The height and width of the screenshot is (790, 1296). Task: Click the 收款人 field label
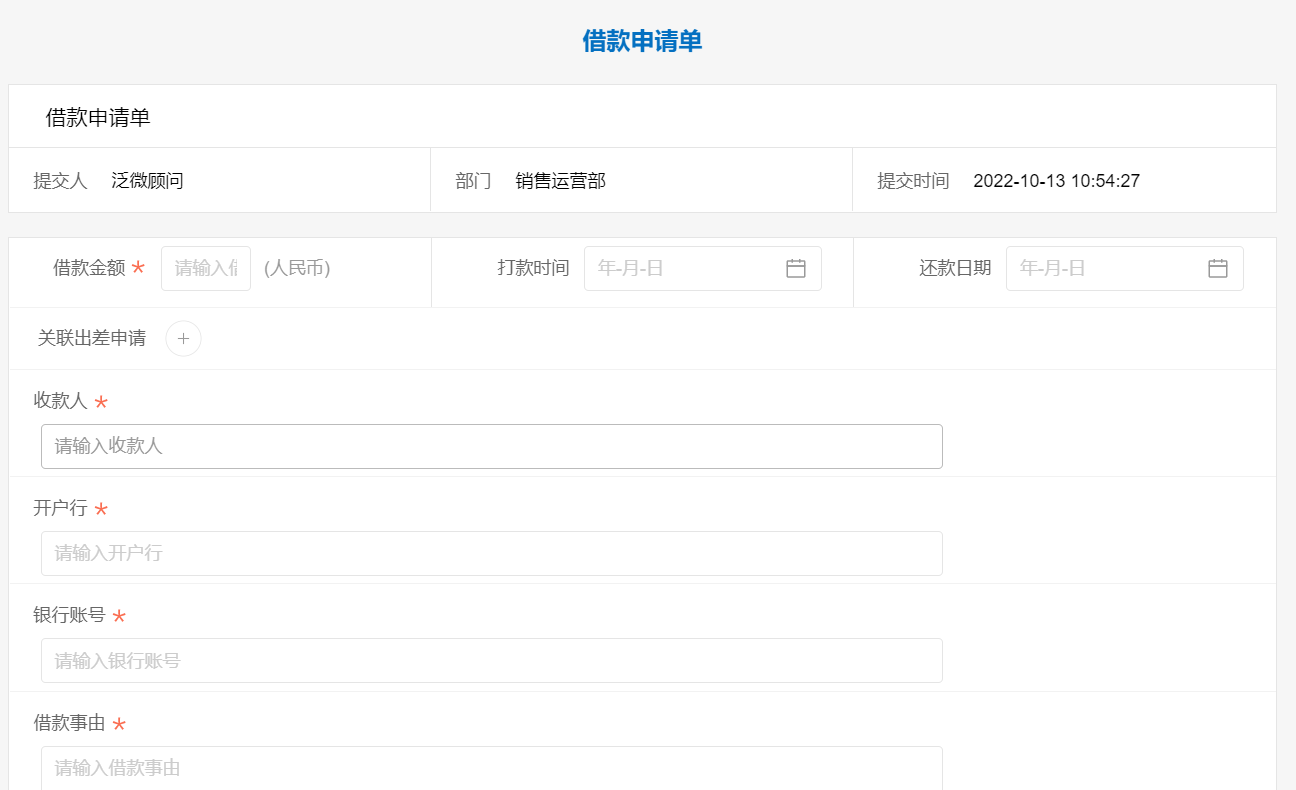click(60, 400)
